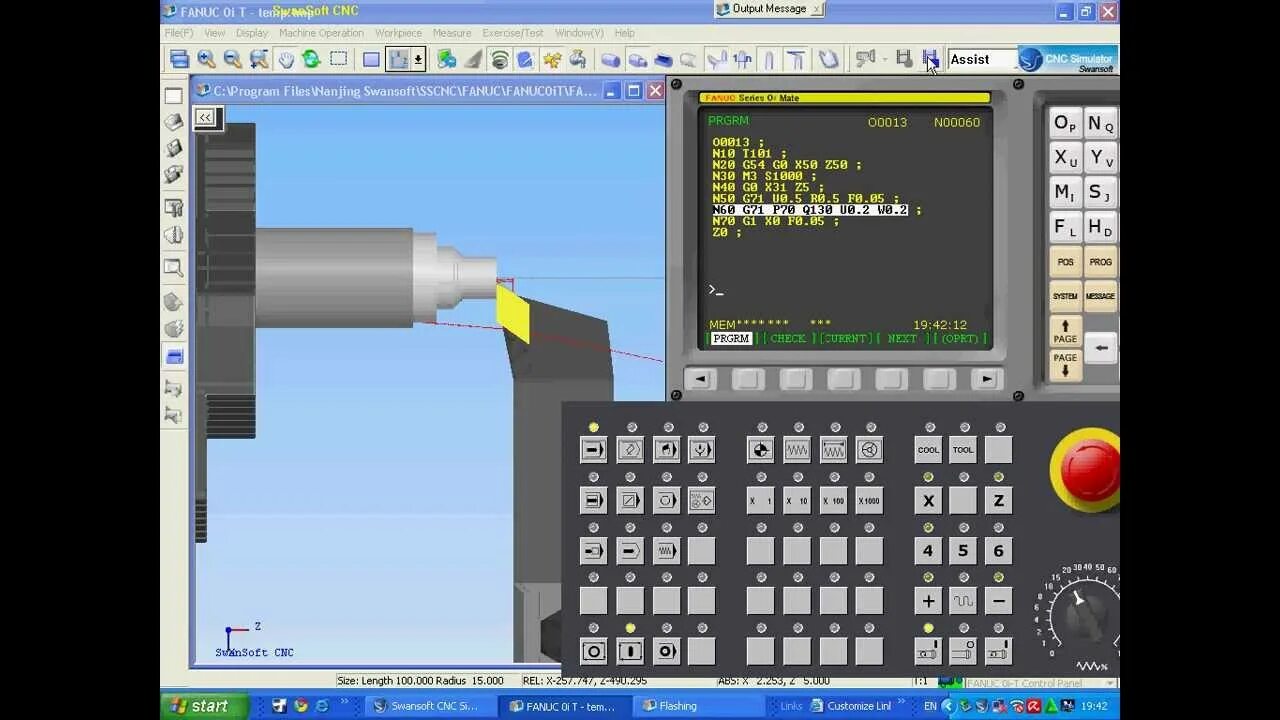Open the Exercise/Test menu
The image size is (1280, 720).
pos(514,33)
